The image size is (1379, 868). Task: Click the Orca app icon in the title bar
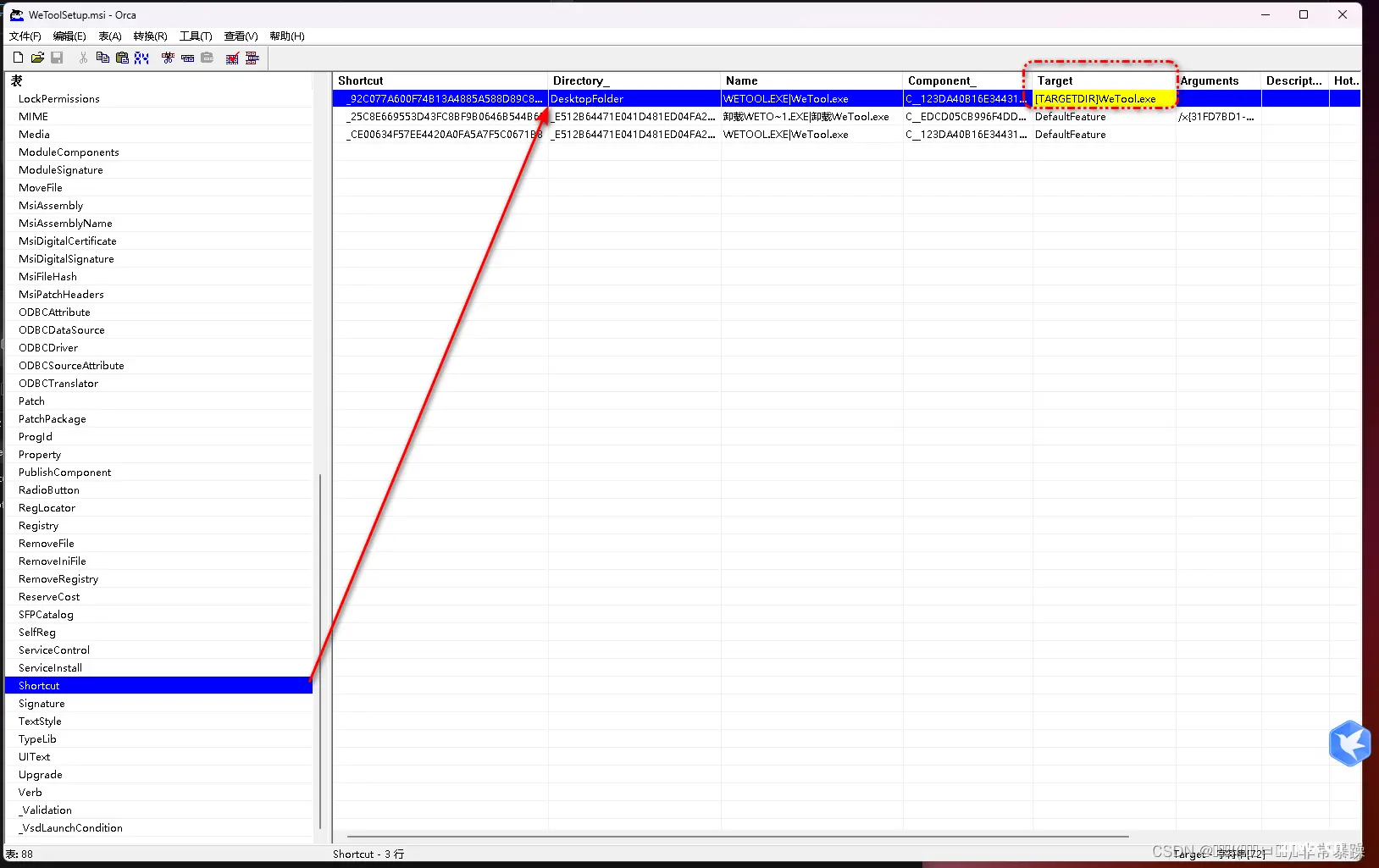(x=16, y=14)
